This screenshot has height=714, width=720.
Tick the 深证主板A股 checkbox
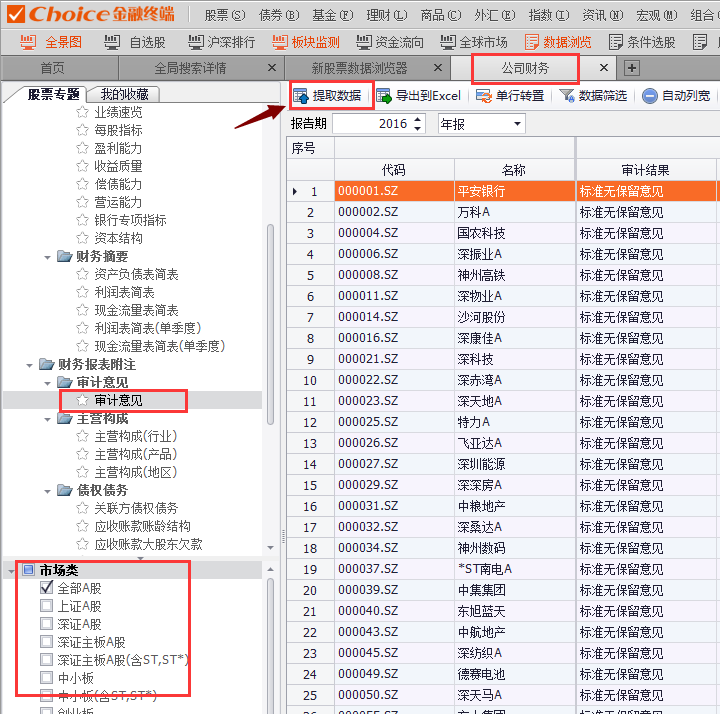[x=46, y=642]
